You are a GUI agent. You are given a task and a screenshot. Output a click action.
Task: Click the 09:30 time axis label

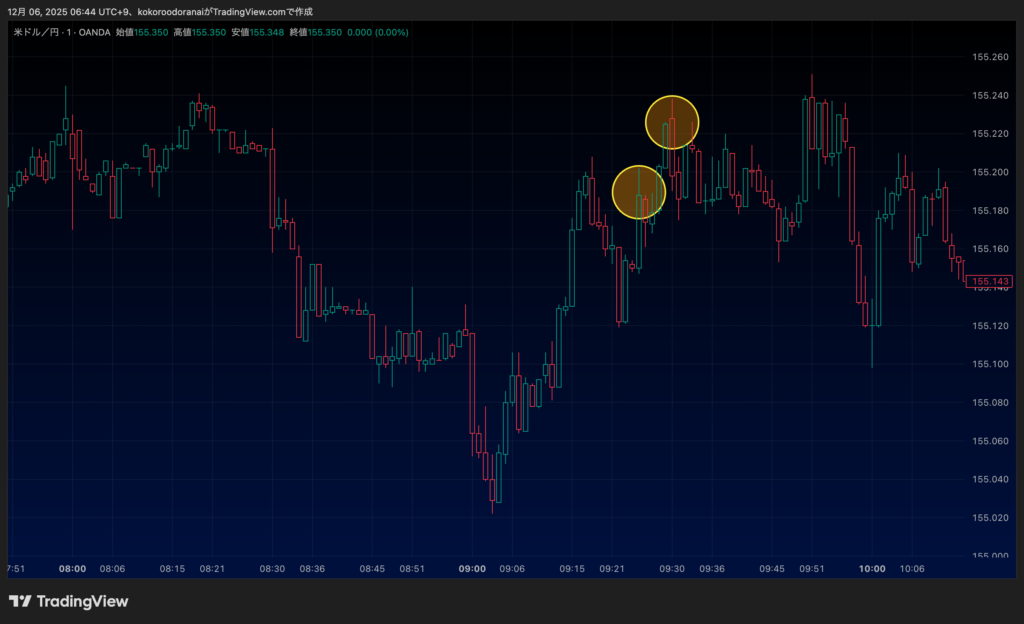[x=672, y=568]
